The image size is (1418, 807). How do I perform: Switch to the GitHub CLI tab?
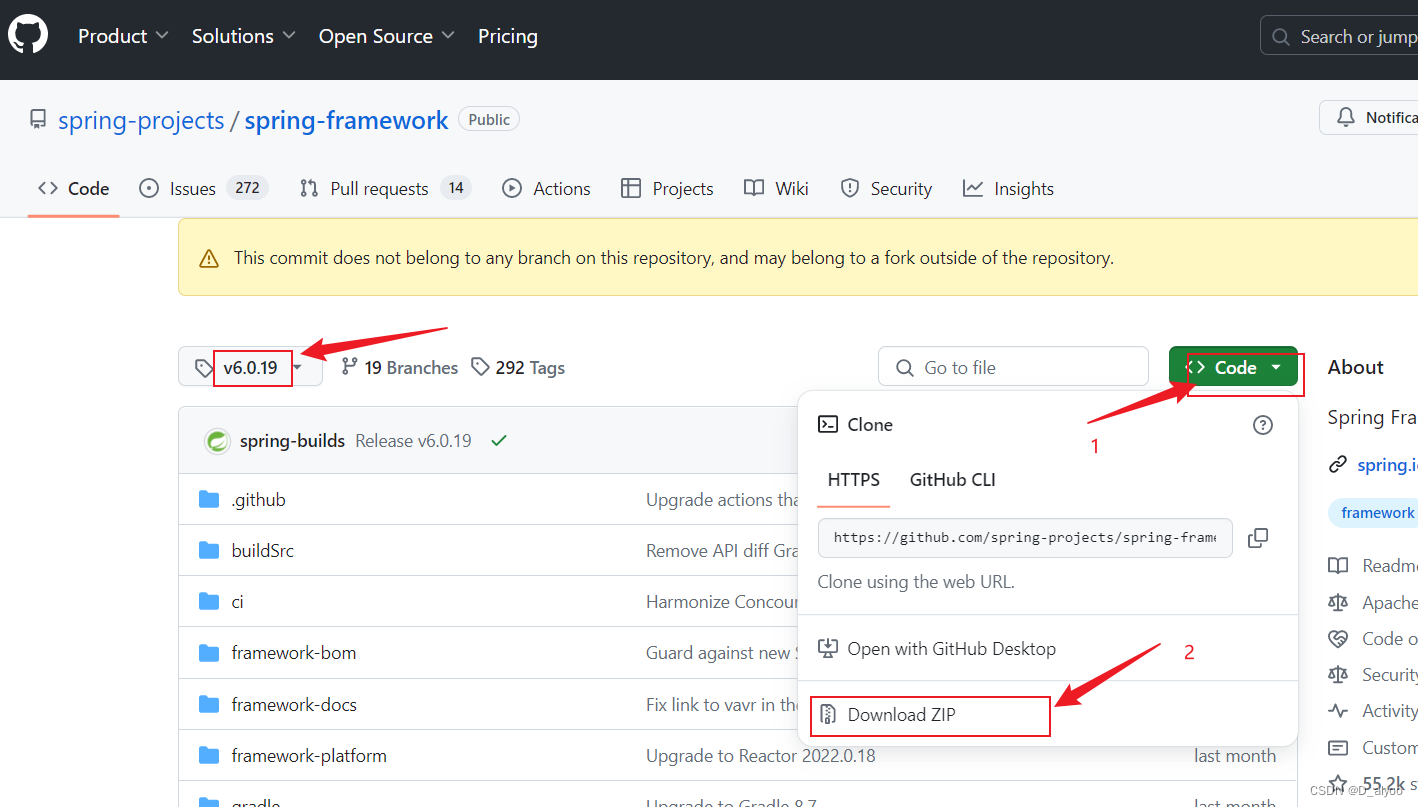[951, 479]
